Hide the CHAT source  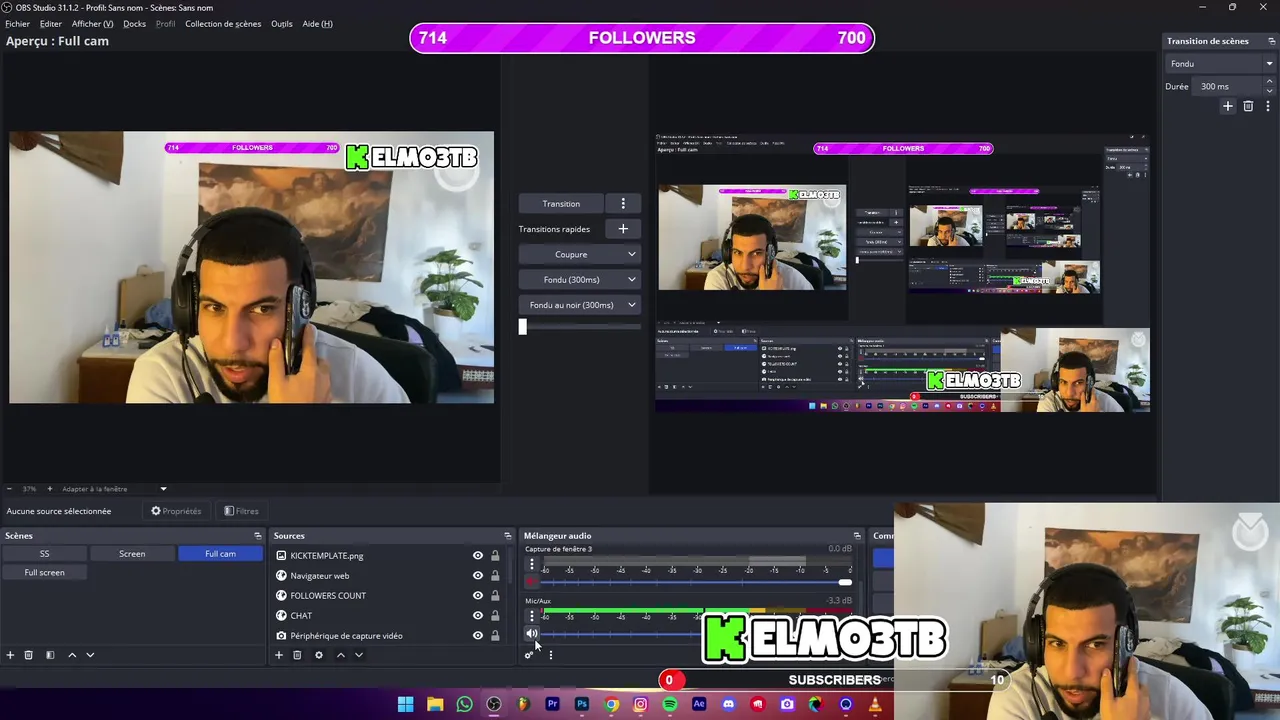click(x=477, y=616)
